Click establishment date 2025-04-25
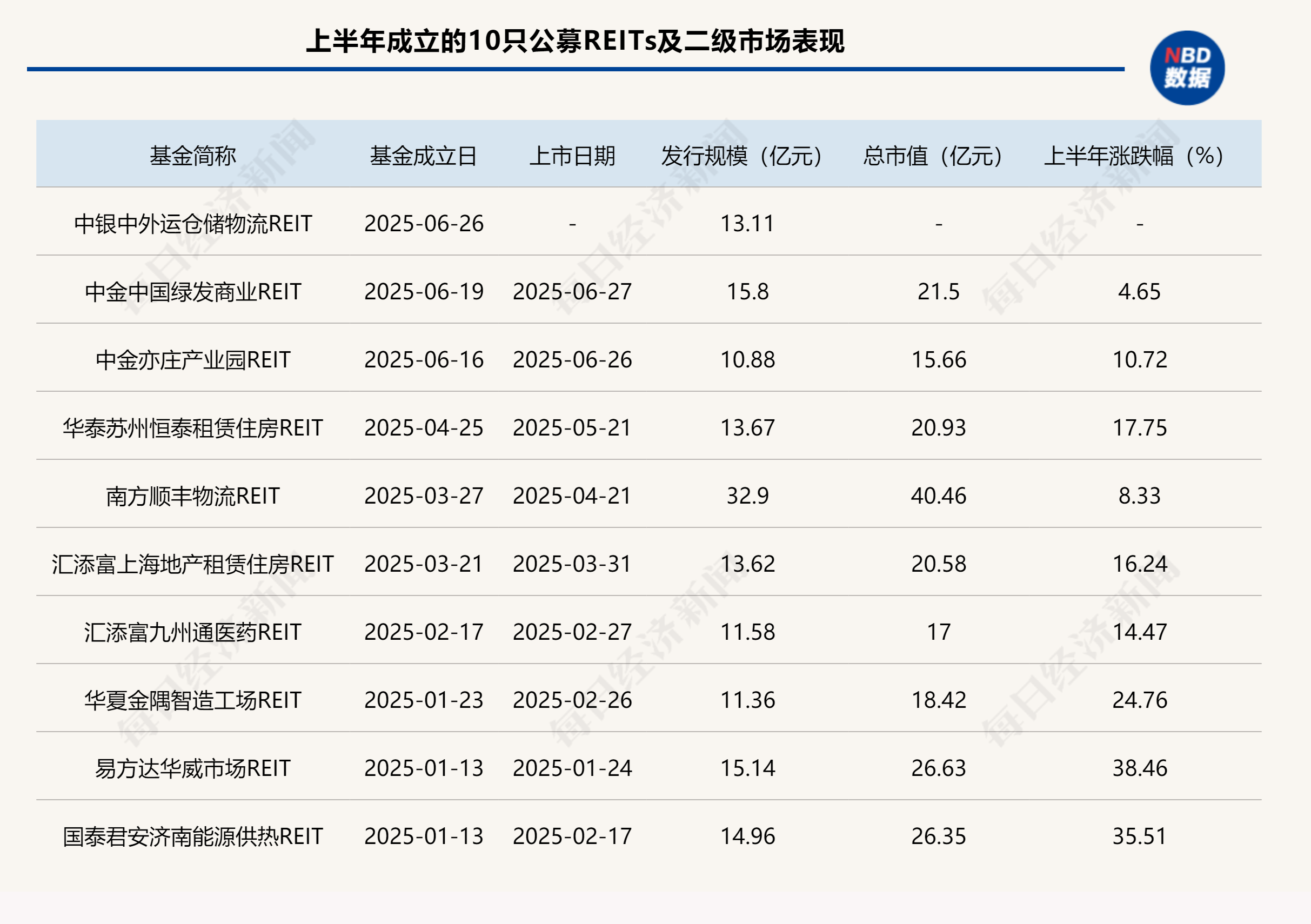 424,427
